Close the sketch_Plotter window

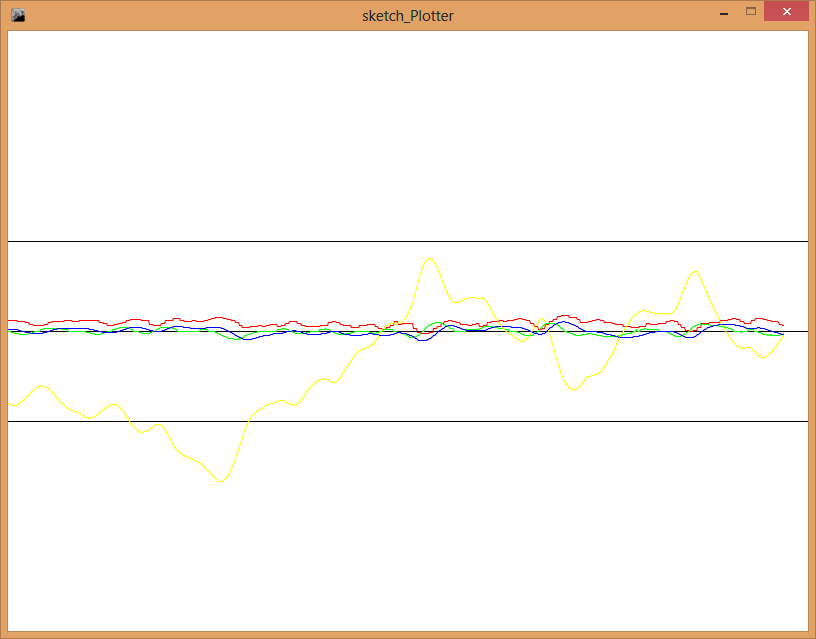point(787,12)
